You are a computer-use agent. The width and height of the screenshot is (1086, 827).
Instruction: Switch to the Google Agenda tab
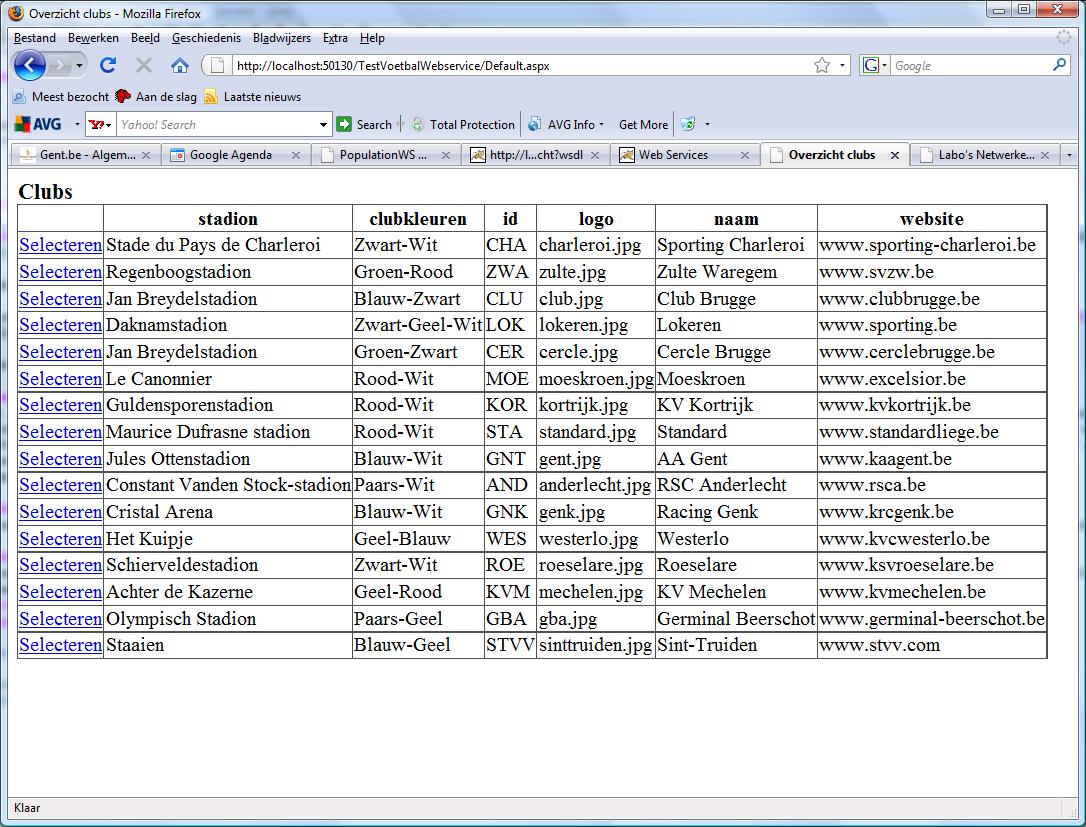pyautogui.click(x=230, y=155)
